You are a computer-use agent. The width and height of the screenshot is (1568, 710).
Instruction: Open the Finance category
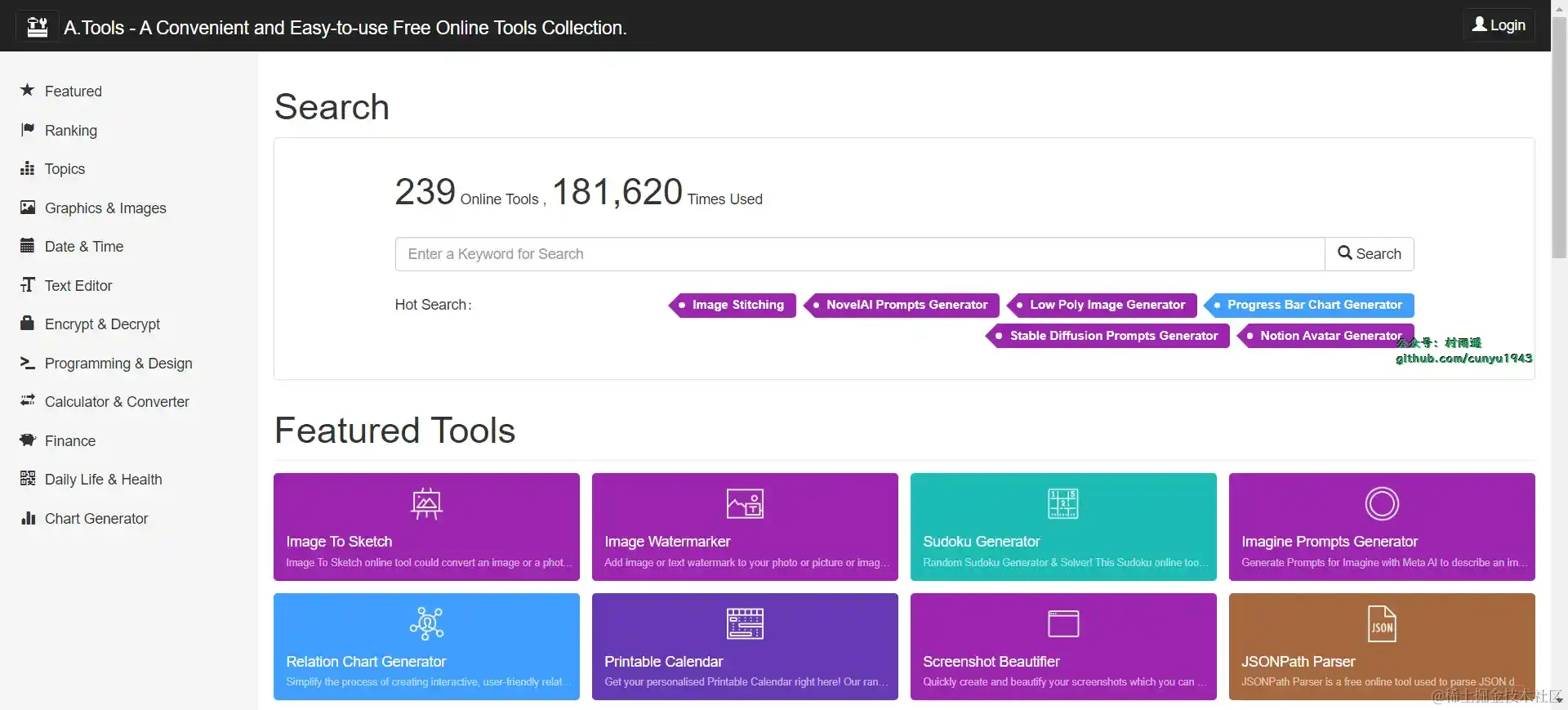pyautogui.click(x=70, y=440)
